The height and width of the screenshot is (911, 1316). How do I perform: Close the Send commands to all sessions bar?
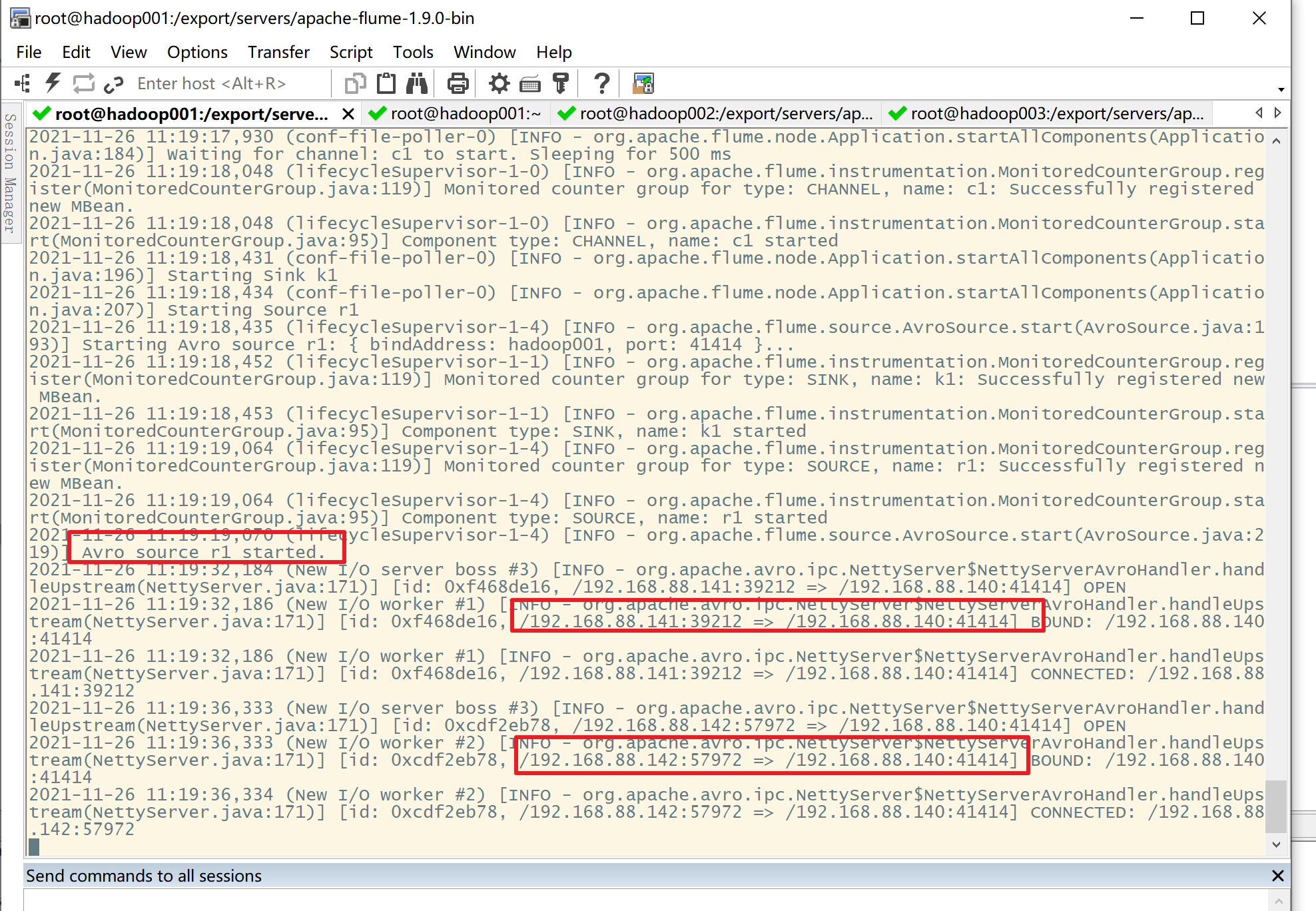click(x=1277, y=876)
